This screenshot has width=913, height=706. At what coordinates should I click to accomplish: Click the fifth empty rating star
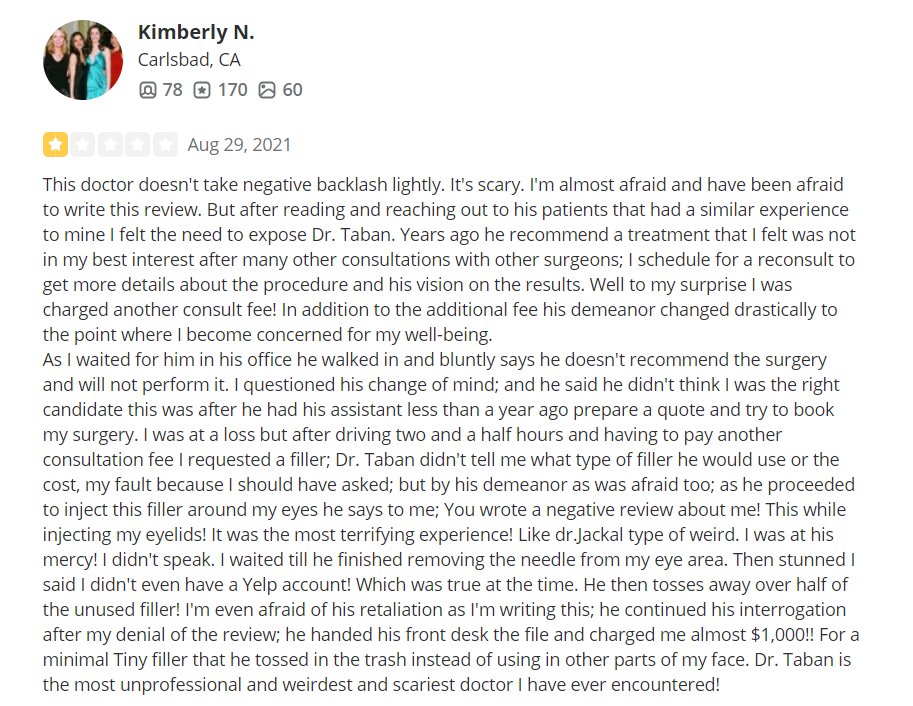[165, 144]
